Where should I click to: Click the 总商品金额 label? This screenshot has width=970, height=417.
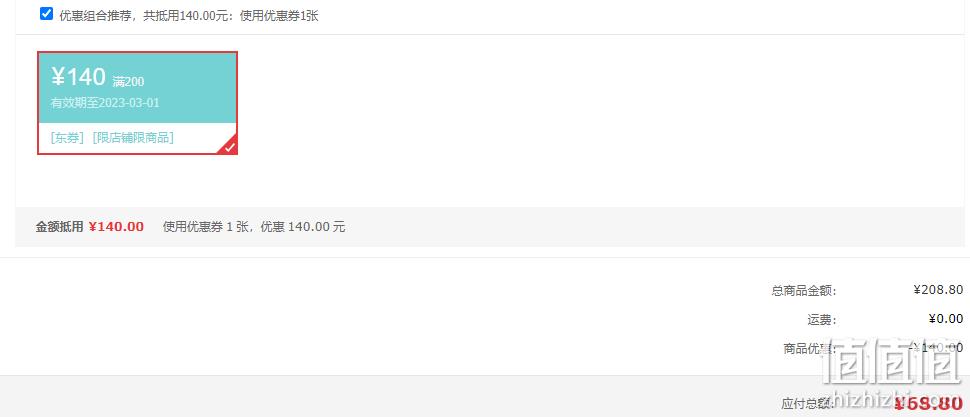pyautogui.click(x=804, y=290)
